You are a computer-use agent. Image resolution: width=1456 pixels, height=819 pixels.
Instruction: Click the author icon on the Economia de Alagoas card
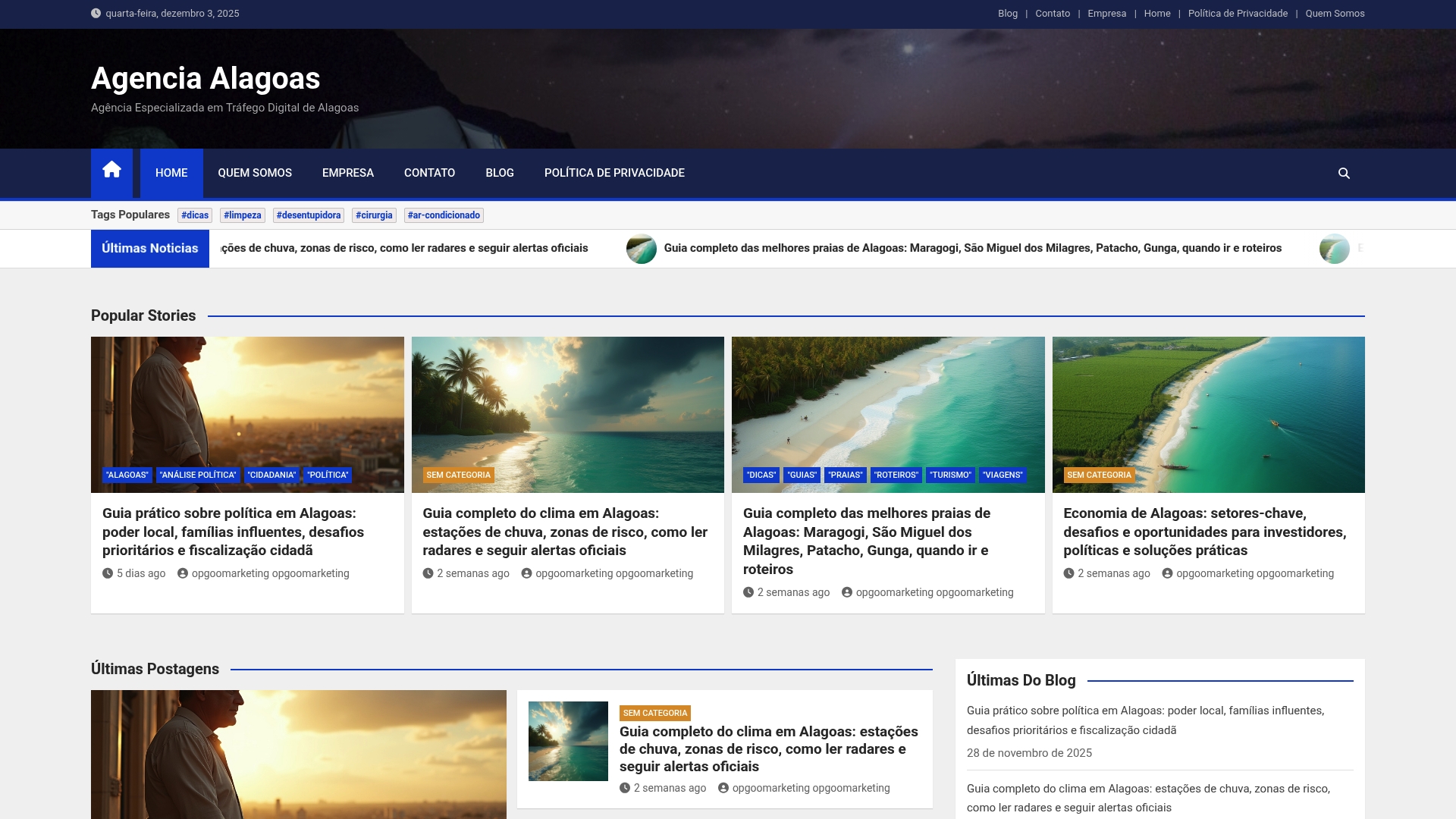click(1167, 573)
